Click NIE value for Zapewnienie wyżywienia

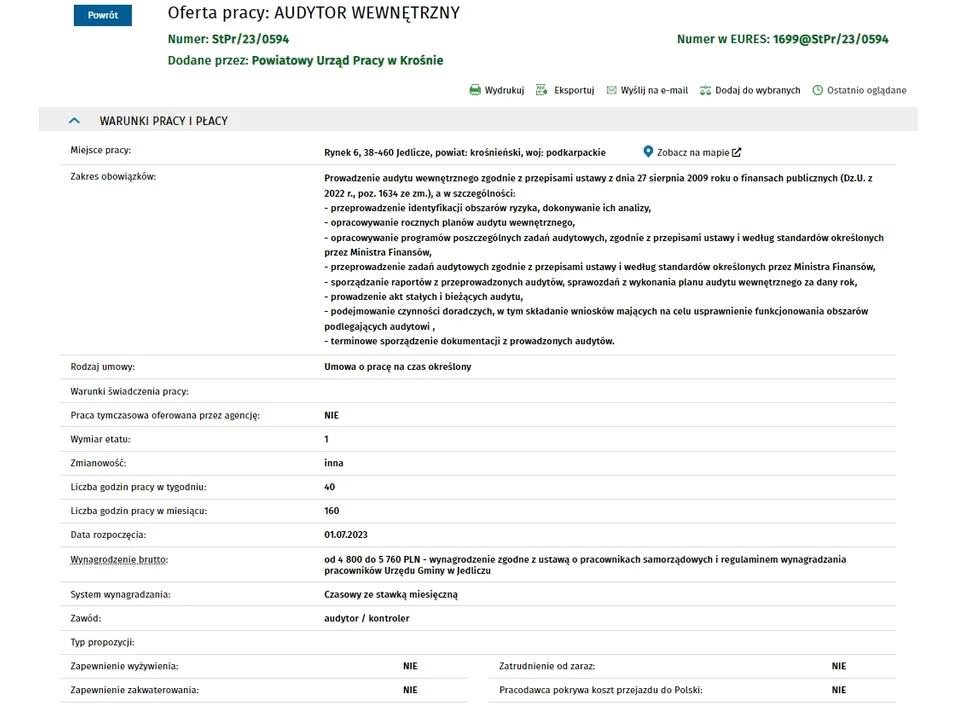tap(410, 666)
